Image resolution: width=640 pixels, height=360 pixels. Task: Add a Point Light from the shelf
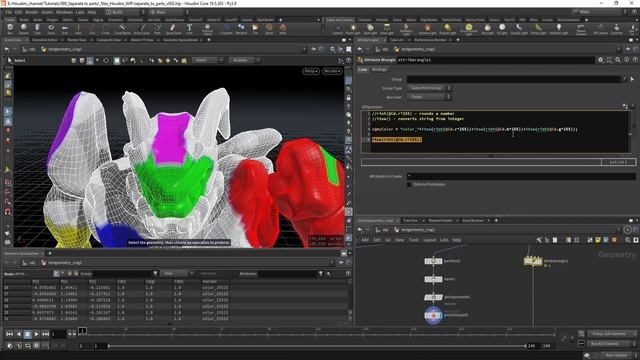(x=353, y=29)
